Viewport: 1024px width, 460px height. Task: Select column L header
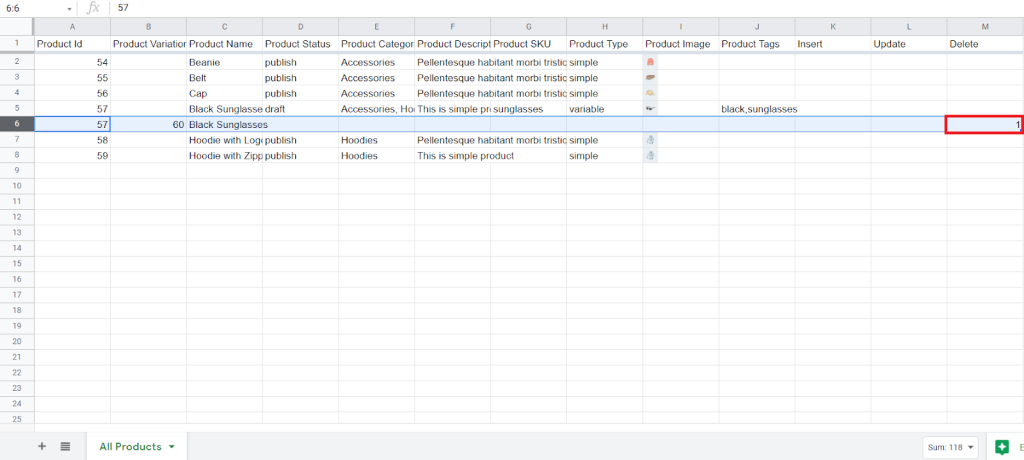pos(909,26)
